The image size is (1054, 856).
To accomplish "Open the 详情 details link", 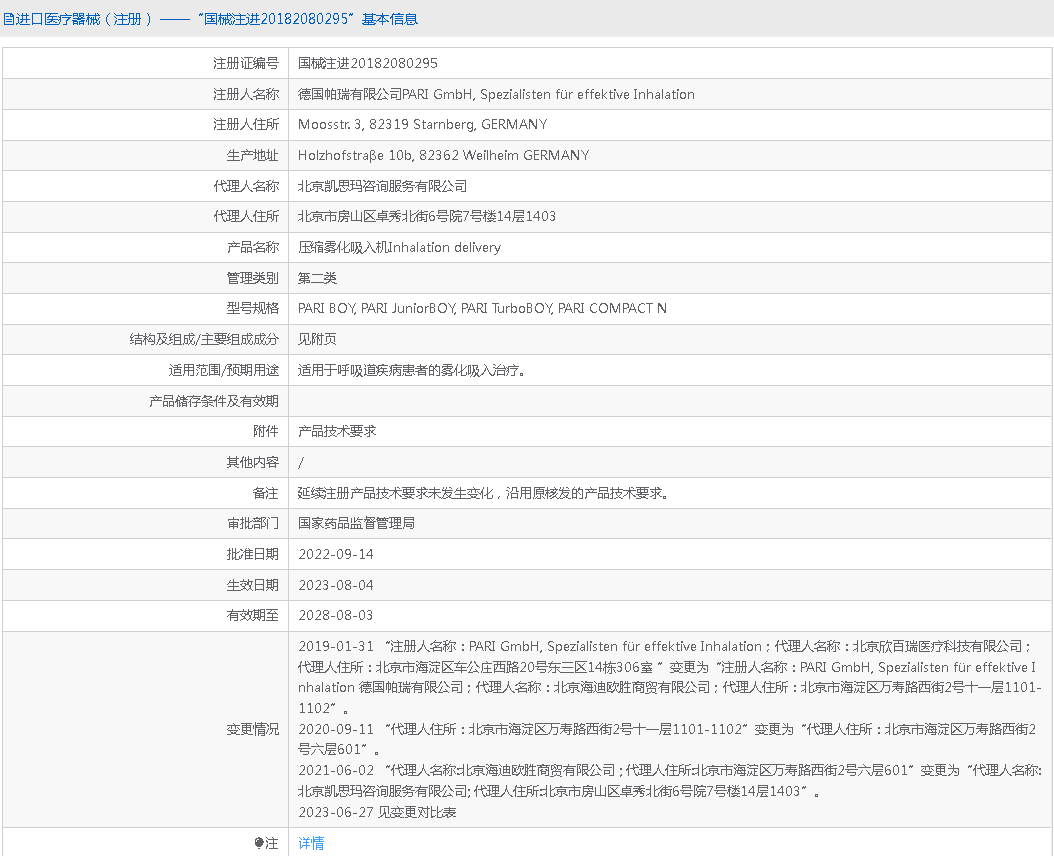I will pos(311,843).
